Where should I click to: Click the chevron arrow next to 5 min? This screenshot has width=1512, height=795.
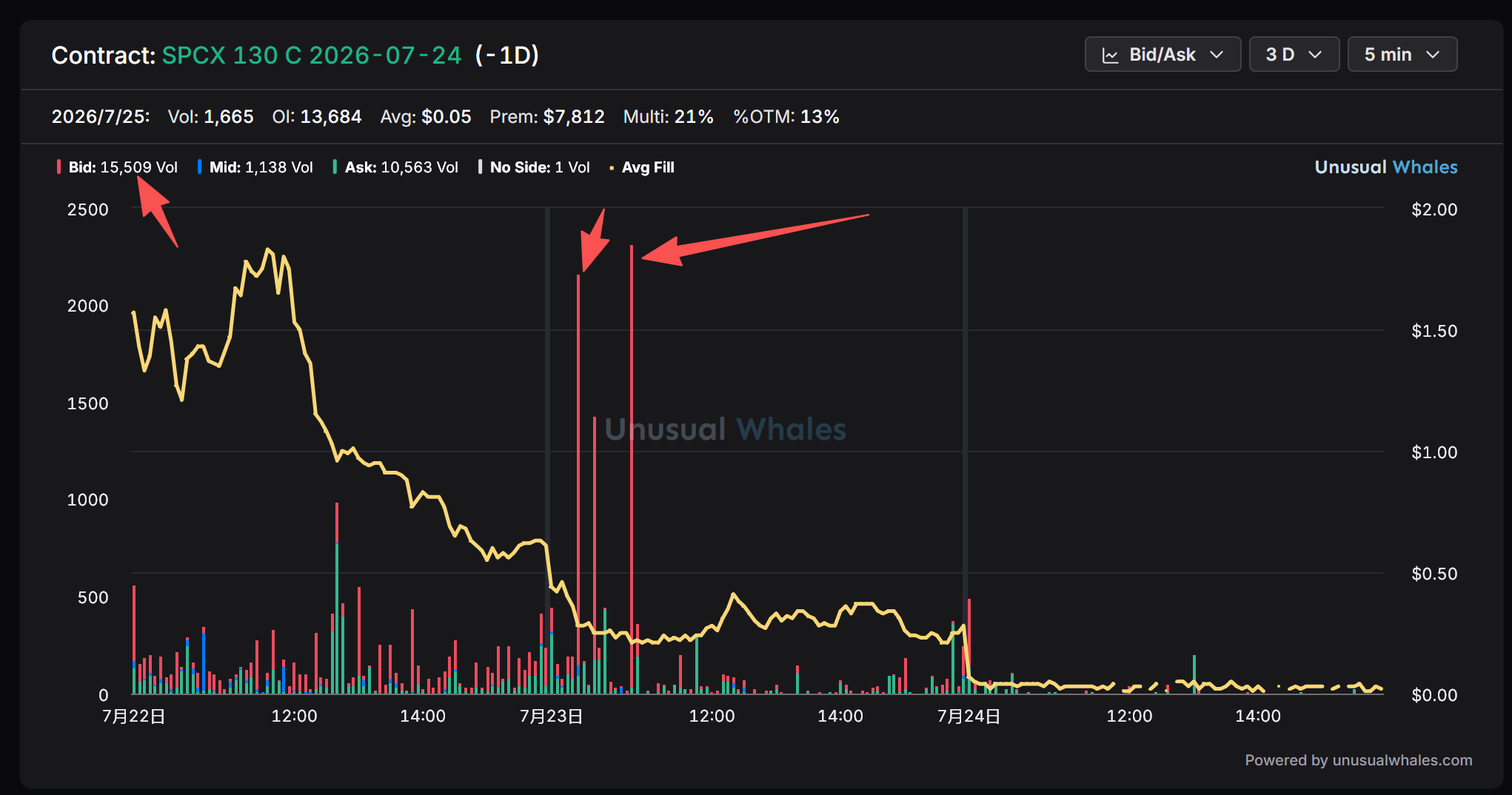coord(1434,55)
